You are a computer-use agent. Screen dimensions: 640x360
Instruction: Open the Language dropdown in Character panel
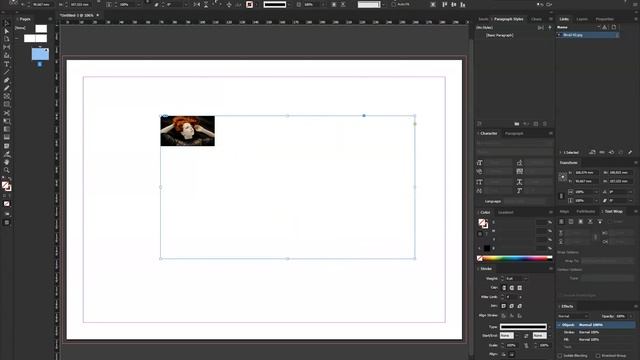coord(524,201)
